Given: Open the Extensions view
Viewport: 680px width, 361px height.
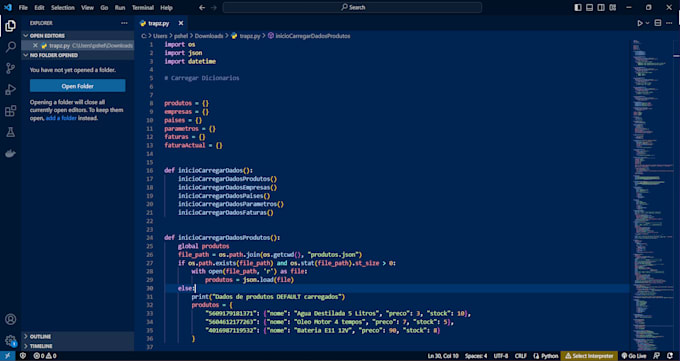Looking at the screenshot, I should [10, 111].
